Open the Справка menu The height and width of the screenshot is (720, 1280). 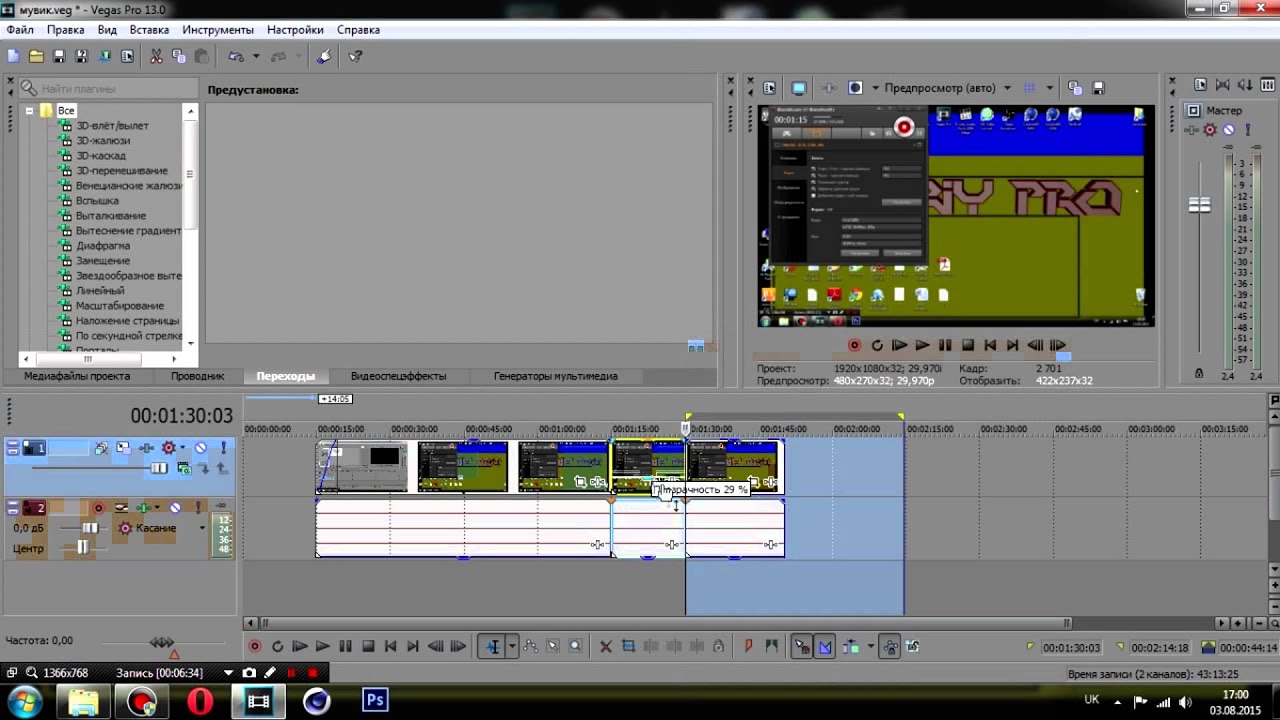coord(358,30)
